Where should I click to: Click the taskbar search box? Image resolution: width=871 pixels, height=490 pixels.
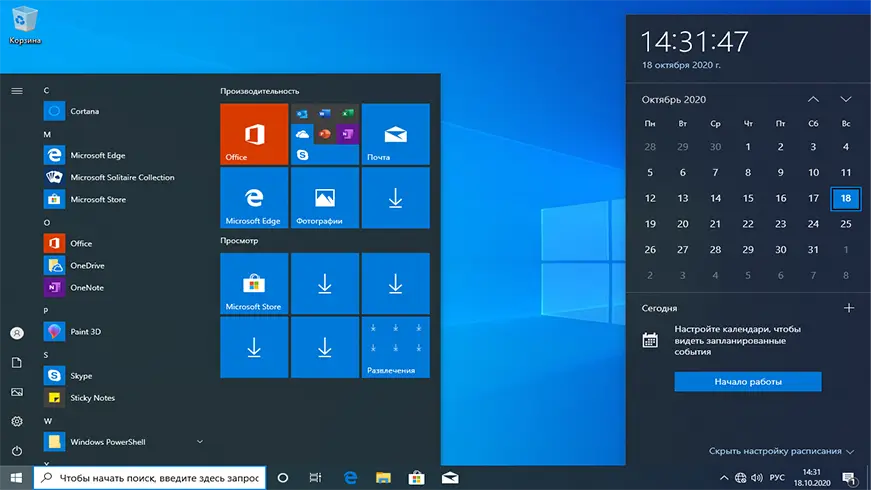(150, 478)
